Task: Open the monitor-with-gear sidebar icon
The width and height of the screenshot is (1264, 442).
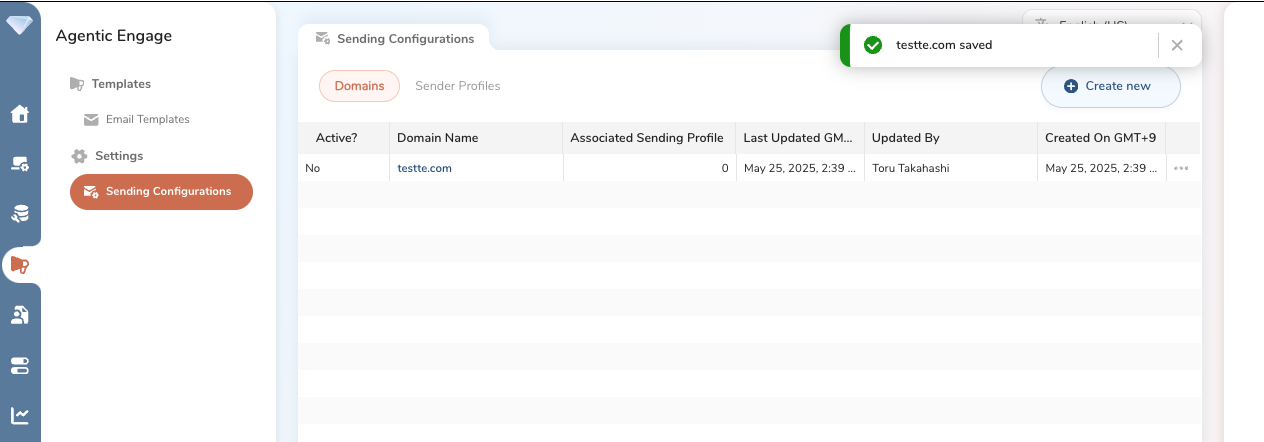Action: (20, 164)
